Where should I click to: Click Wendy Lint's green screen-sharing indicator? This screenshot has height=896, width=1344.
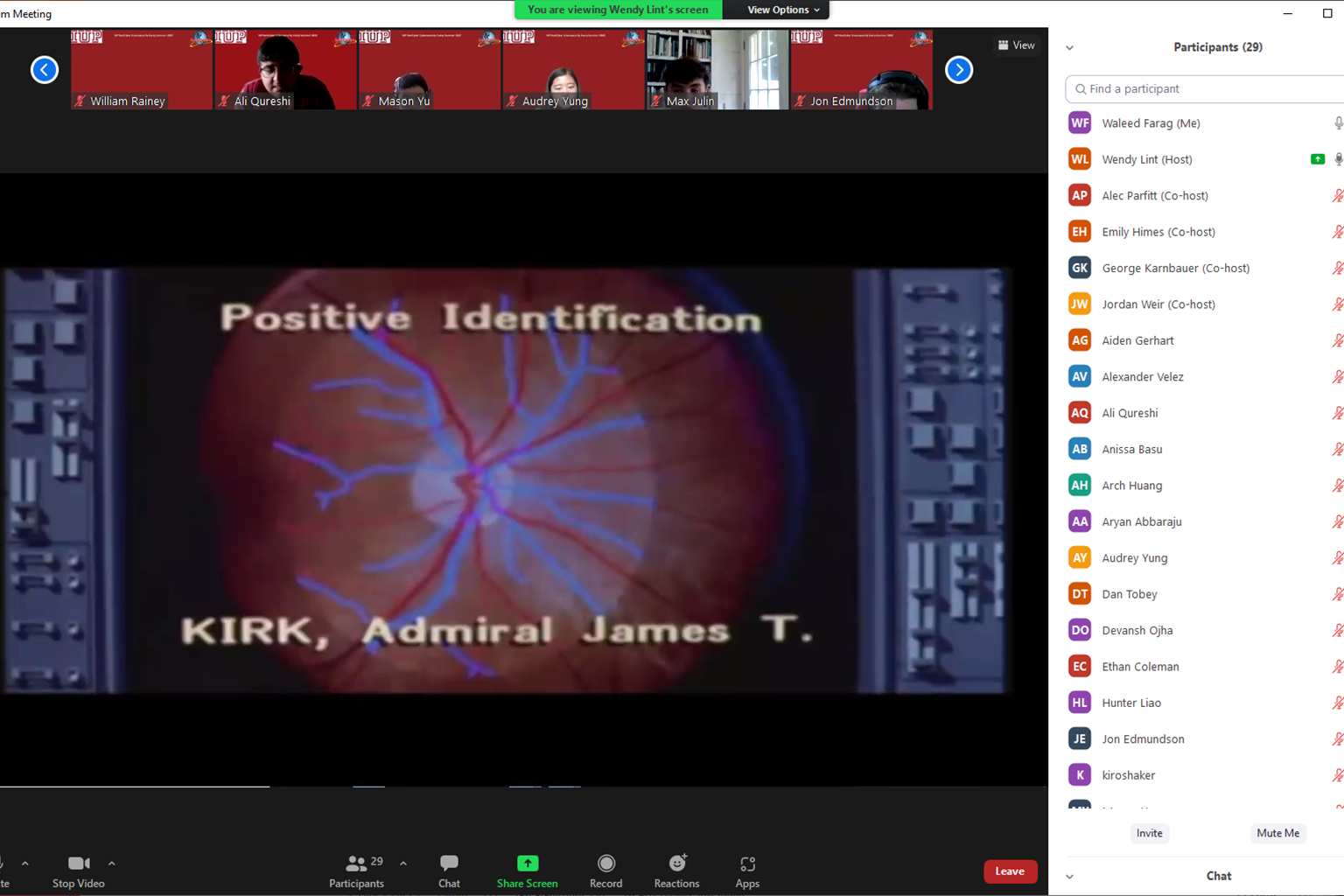[x=1317, y=159]
